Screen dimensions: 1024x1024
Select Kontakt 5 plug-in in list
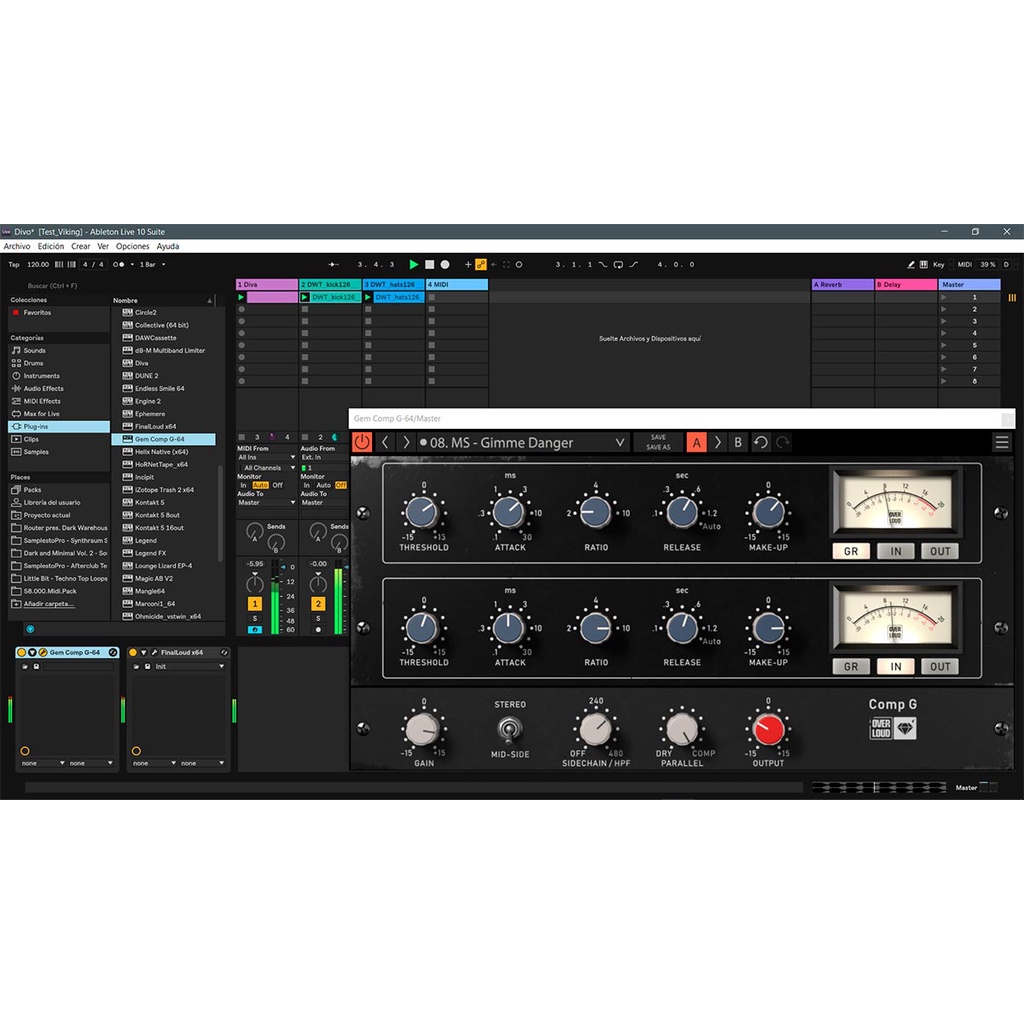(x=163, y=503)
